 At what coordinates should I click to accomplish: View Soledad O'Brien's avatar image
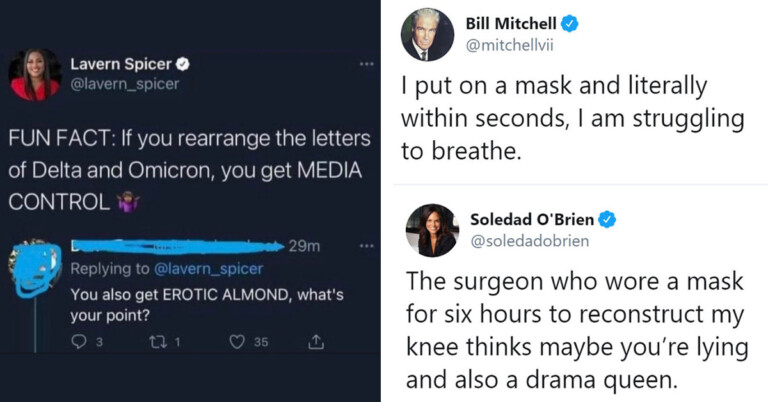(431, 229)
